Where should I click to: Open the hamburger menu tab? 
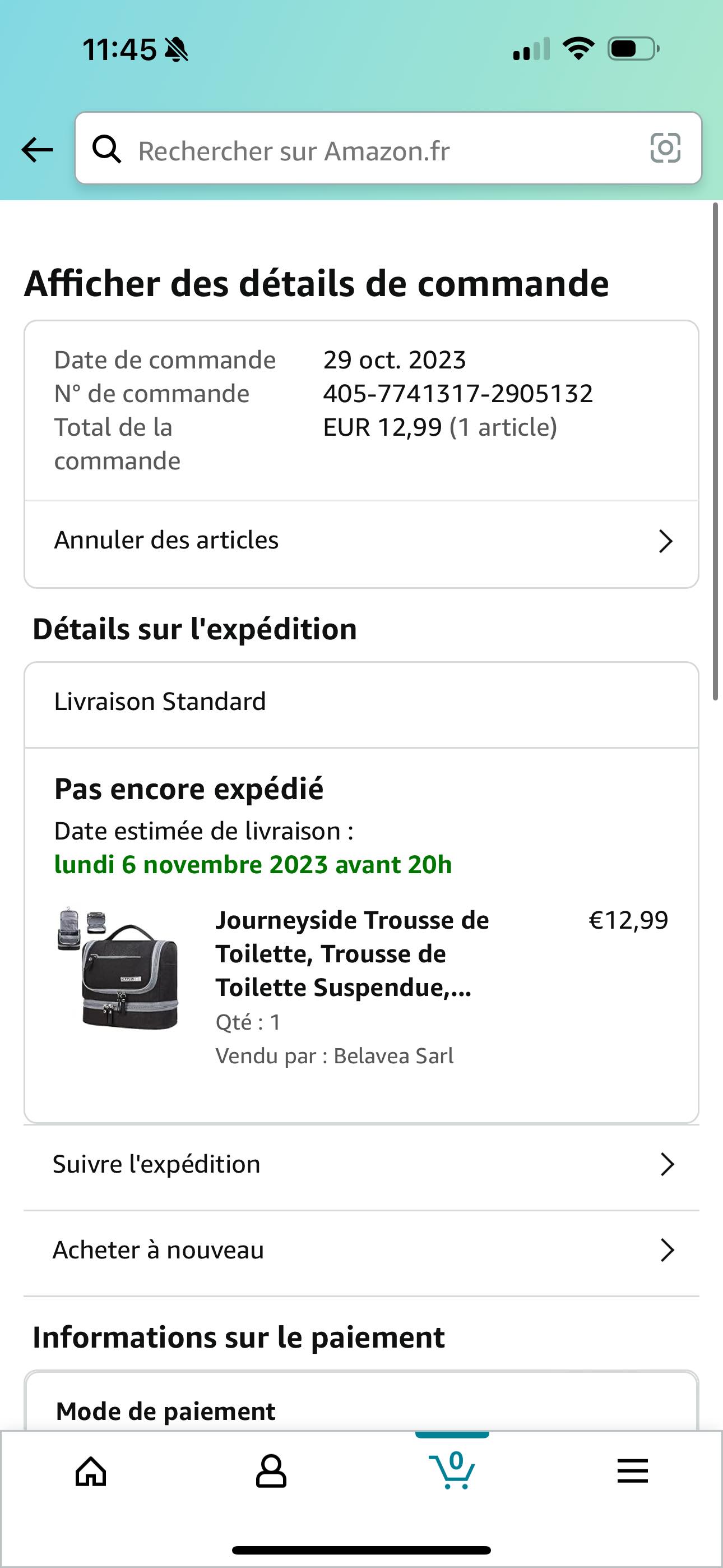632,1472
